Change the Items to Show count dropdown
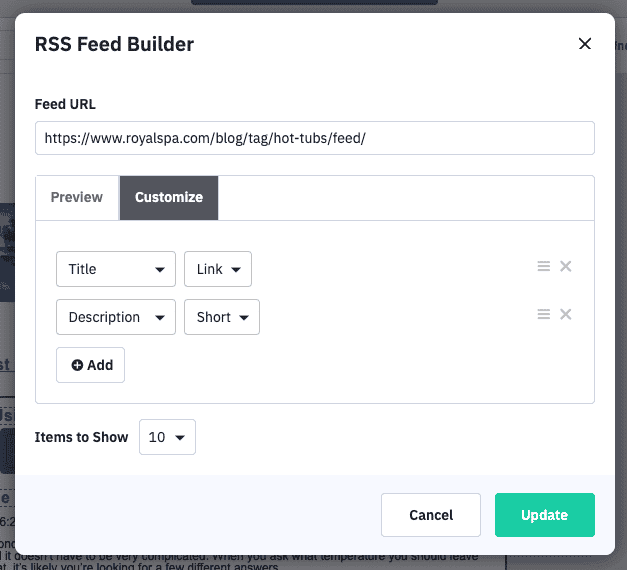This screenshot has width=627, height=570. tap(167, 437)
